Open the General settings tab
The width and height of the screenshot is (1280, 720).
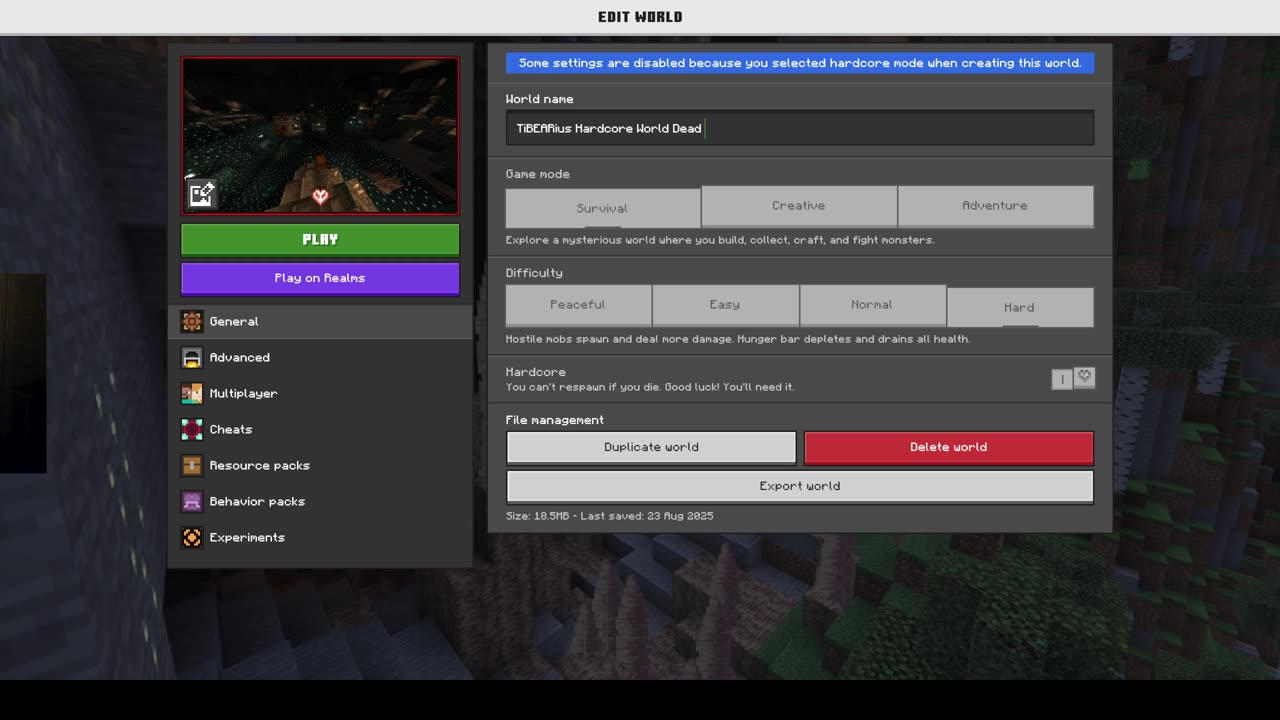pyautogui.click(x=320, y=321)
